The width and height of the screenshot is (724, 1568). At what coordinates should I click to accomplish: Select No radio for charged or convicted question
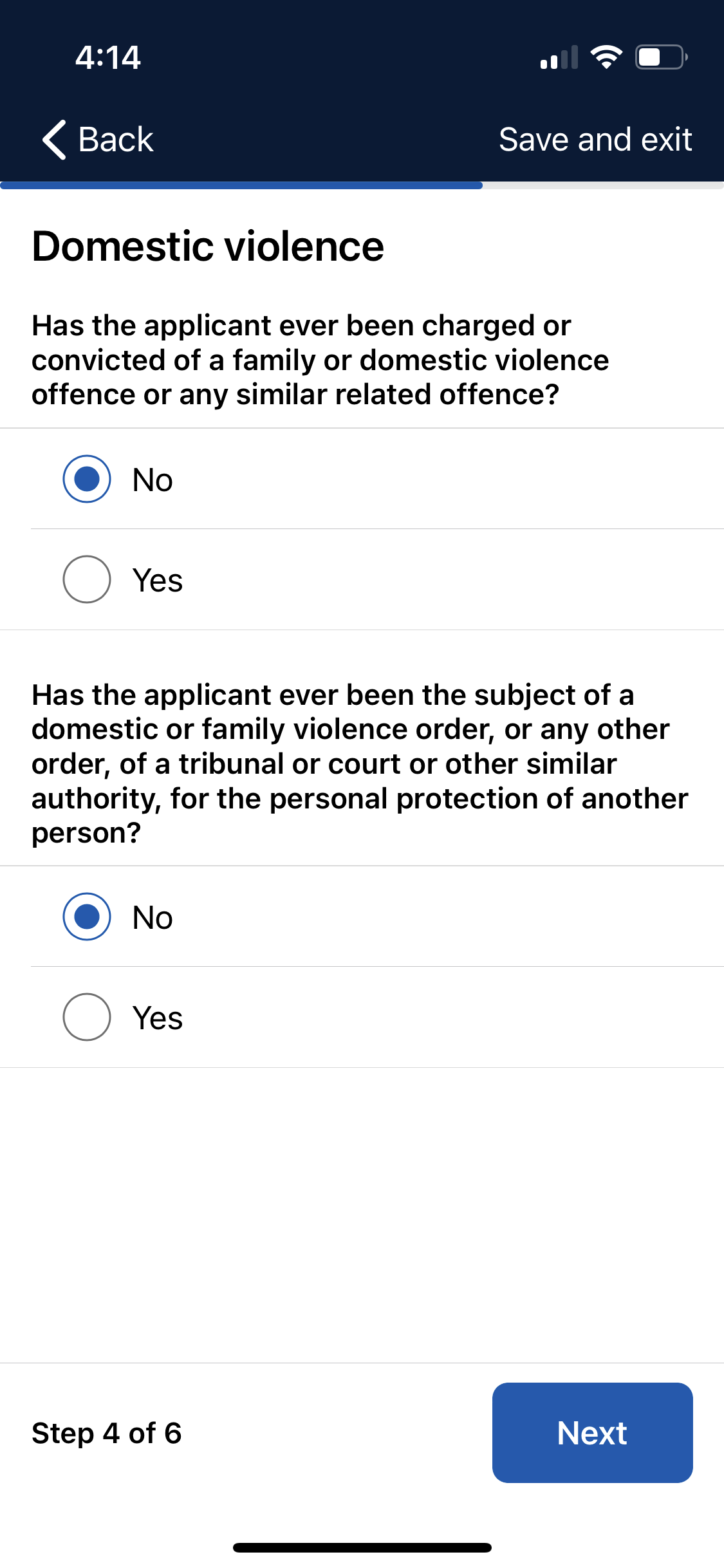[x=87, y=479]
